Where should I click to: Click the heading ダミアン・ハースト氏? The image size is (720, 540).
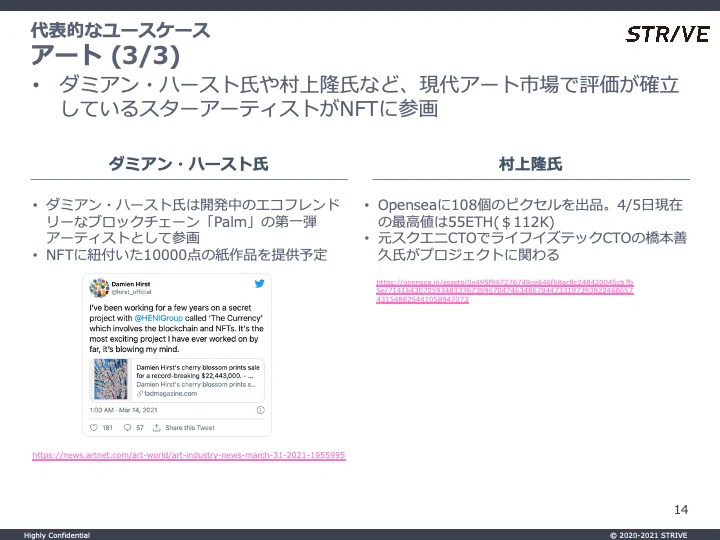[x=188, y=164]
